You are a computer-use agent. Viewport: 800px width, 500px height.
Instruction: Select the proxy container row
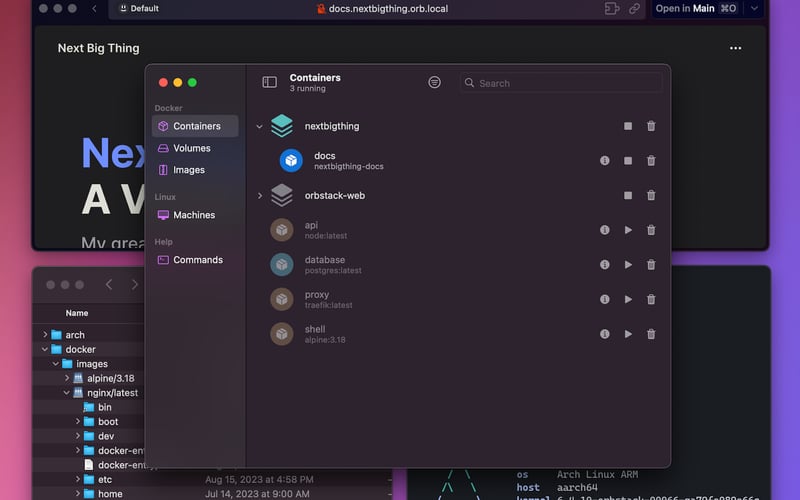[x=458, y=299]
